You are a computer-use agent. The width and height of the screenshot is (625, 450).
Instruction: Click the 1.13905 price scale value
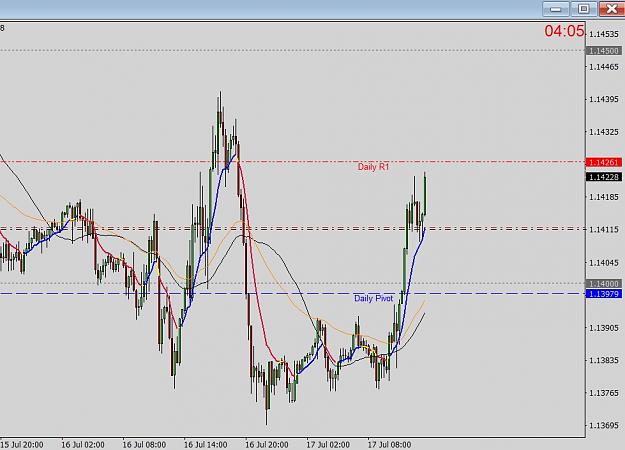[x=604, y=328]
